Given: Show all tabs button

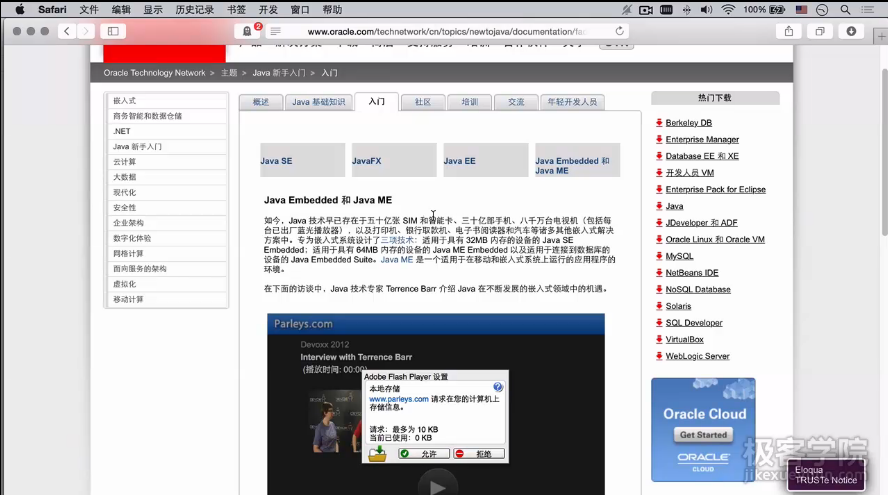Looking at the screenshot, I should (x=819, y=31).
